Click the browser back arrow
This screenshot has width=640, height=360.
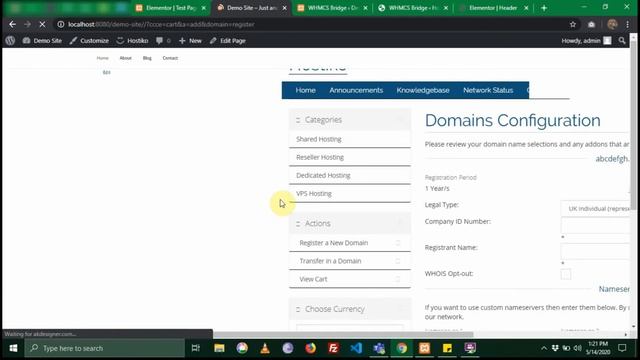point(13,24)
